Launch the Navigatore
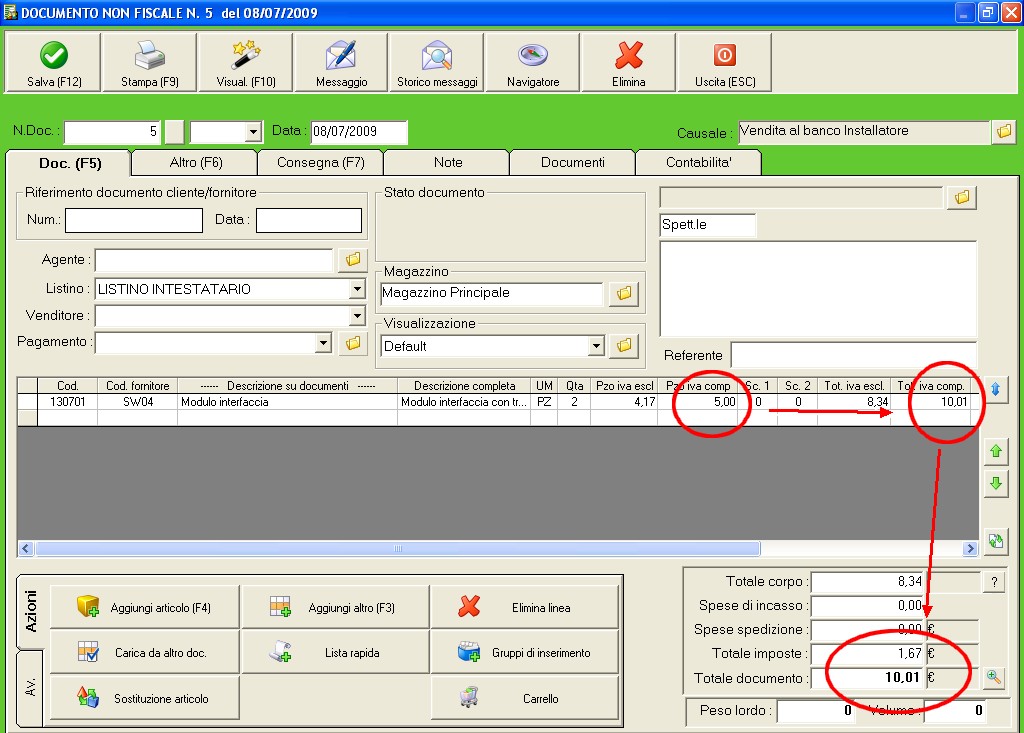The image size is (1024, 733). pyautogui.click(x=533, y=63)
